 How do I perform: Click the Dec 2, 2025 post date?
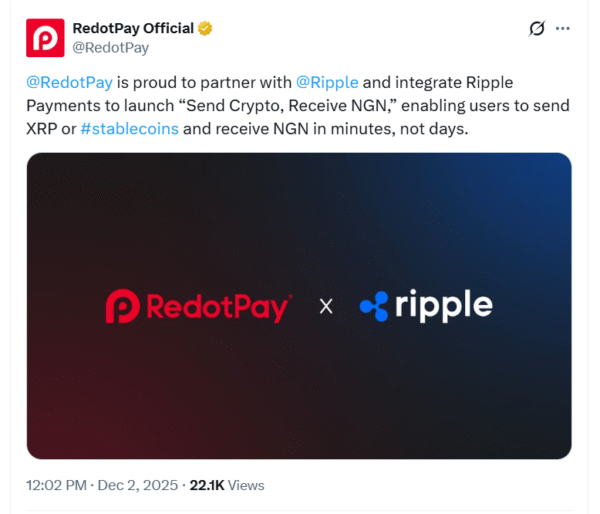pyautogui.click(x=137, y=485)
